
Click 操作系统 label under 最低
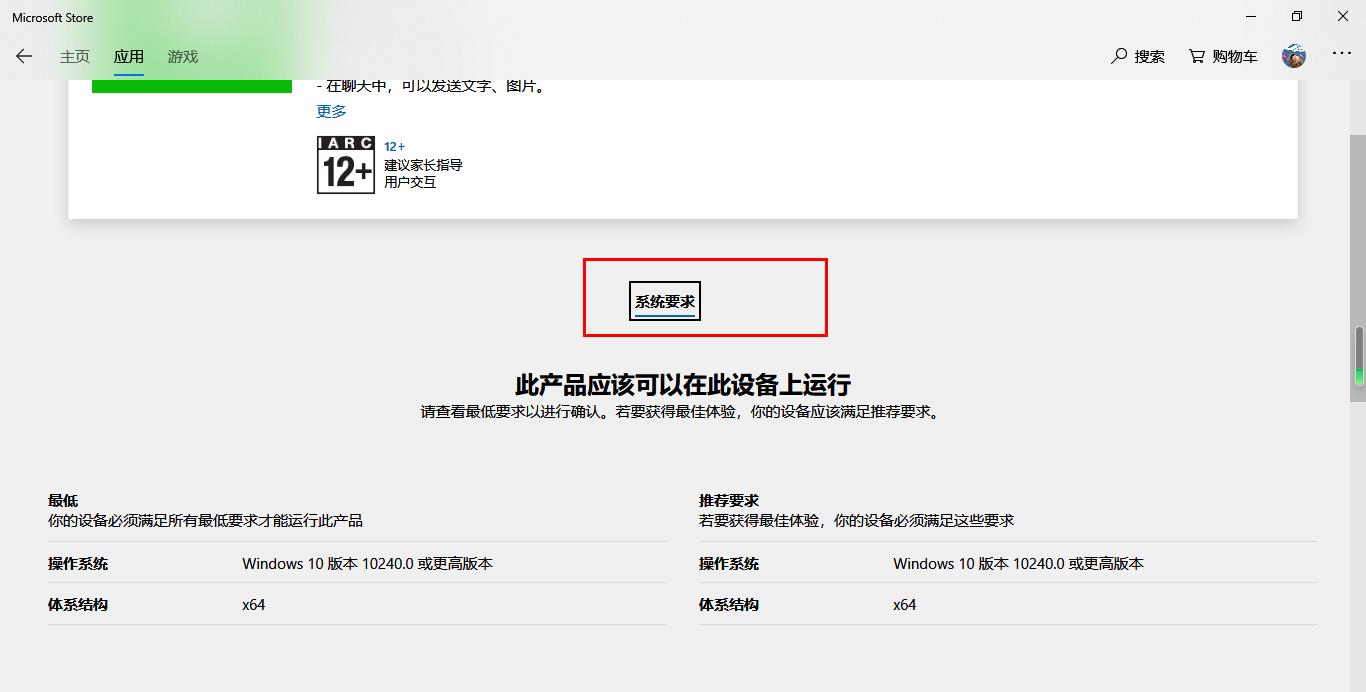pos(78,564)
